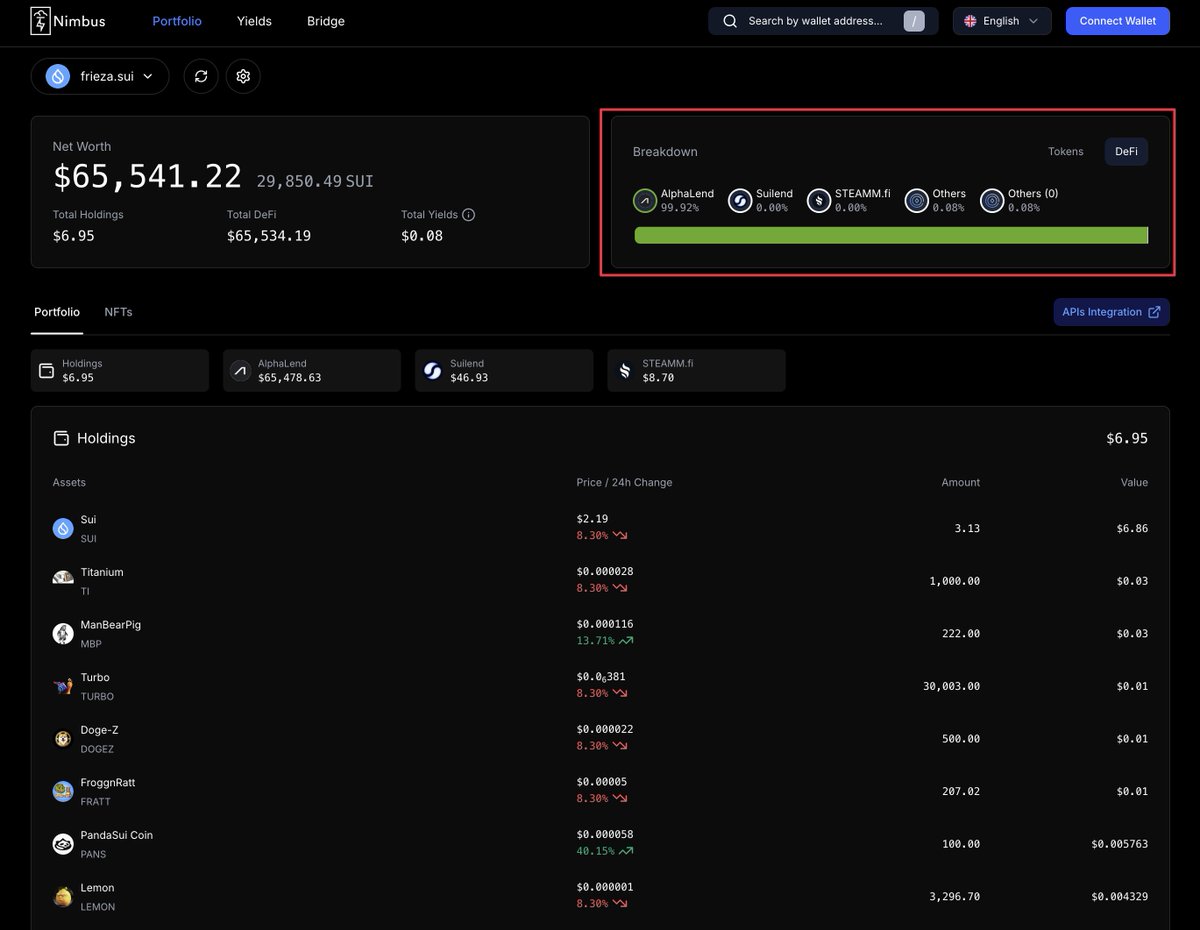
Task: Switch Breakdown view to Tokens
Action: click(x=1065, y=152)
